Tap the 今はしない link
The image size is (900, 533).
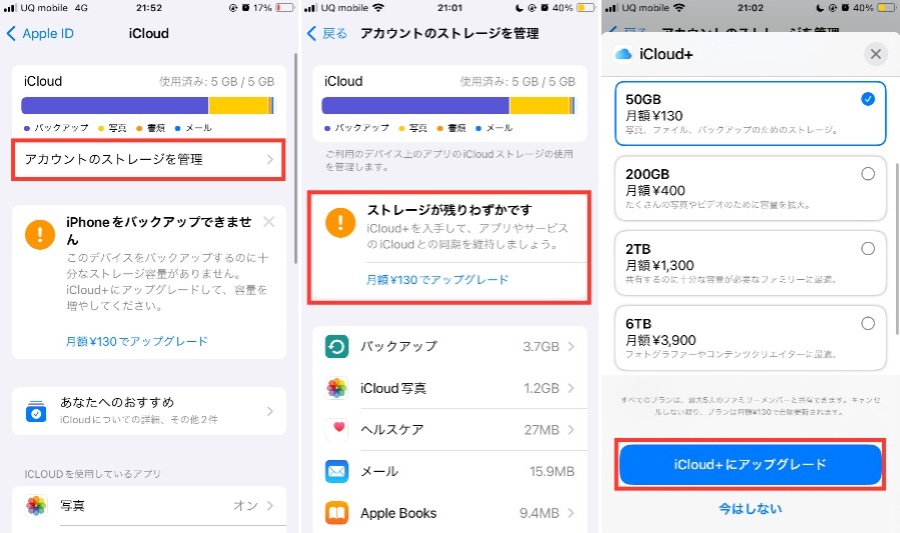pos(750,509)
